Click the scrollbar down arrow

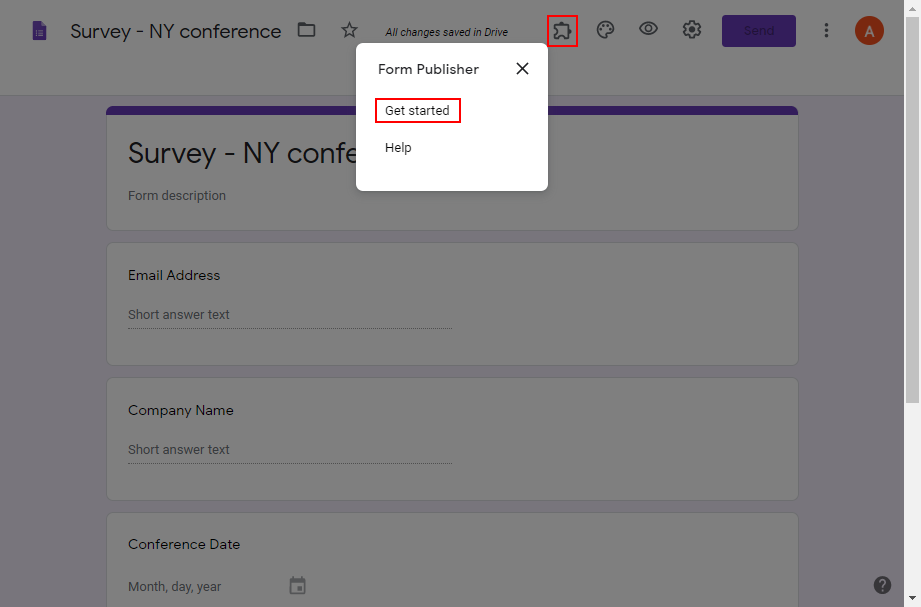(x=912, y=599)
